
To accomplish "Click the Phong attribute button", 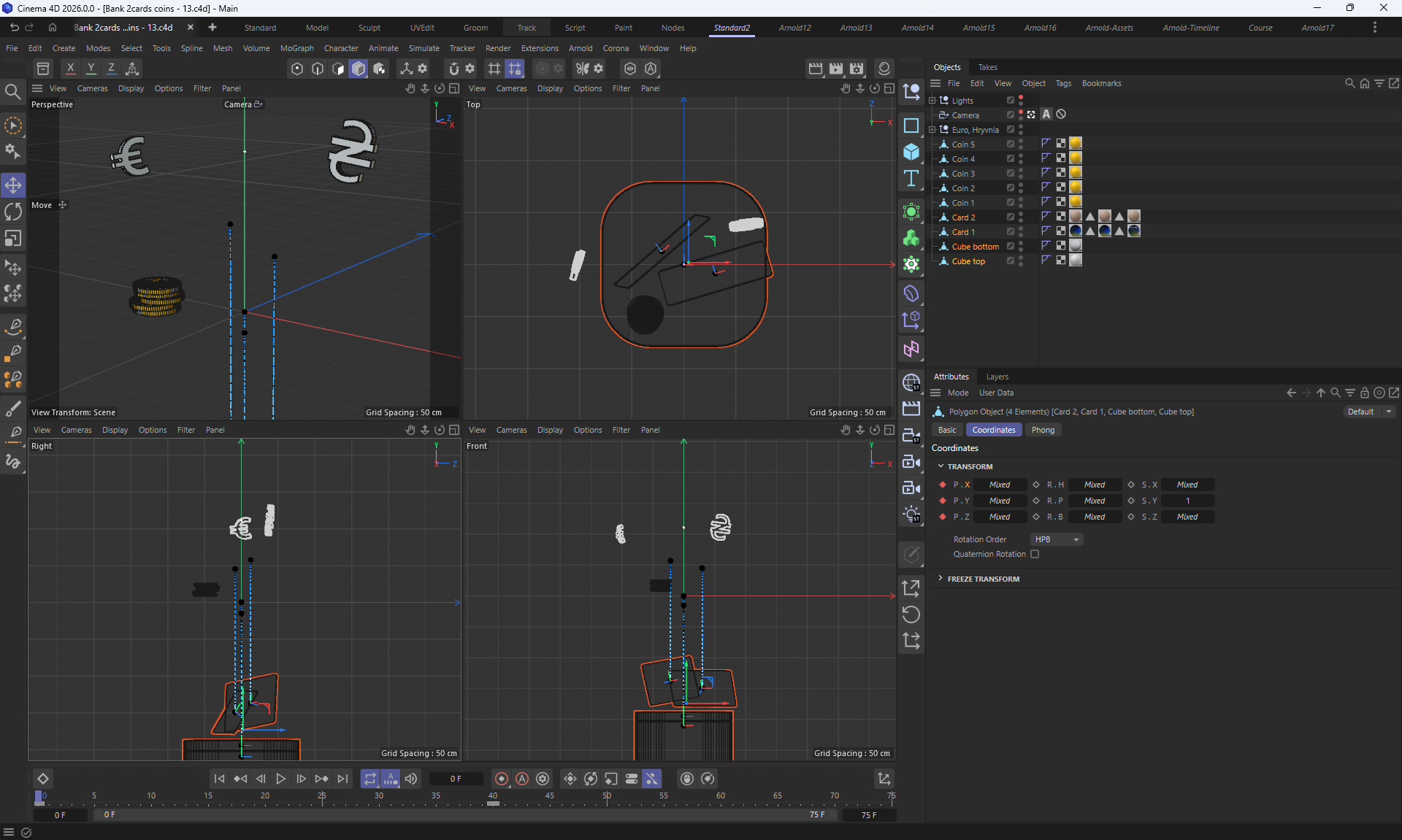I will click(1043, 430).
